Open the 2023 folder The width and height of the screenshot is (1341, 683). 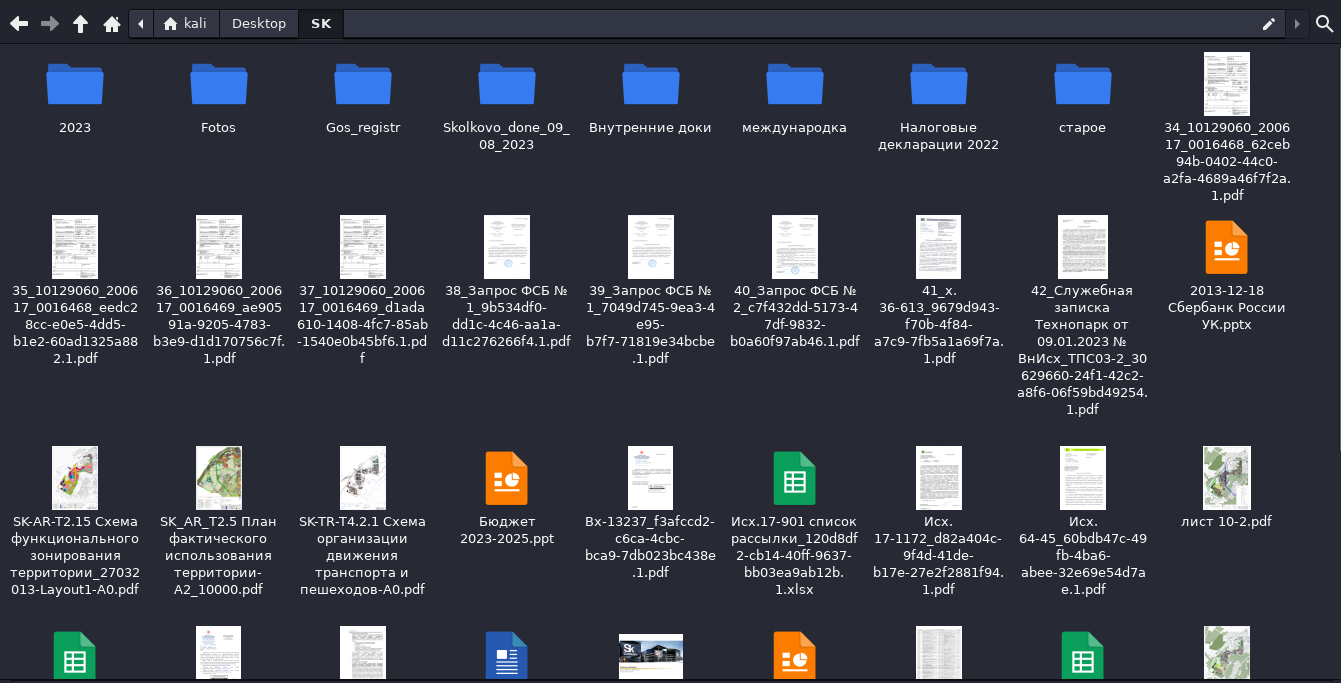coord(75,83)
